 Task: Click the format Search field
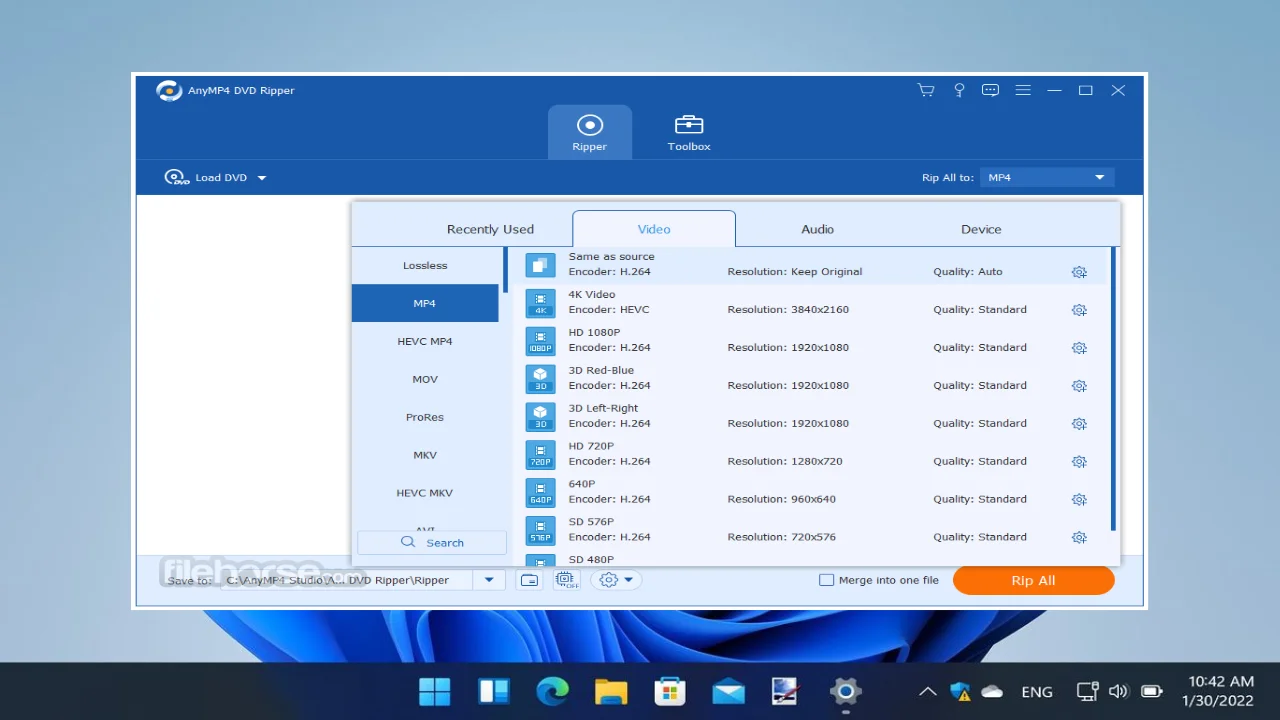pos(432,542)
